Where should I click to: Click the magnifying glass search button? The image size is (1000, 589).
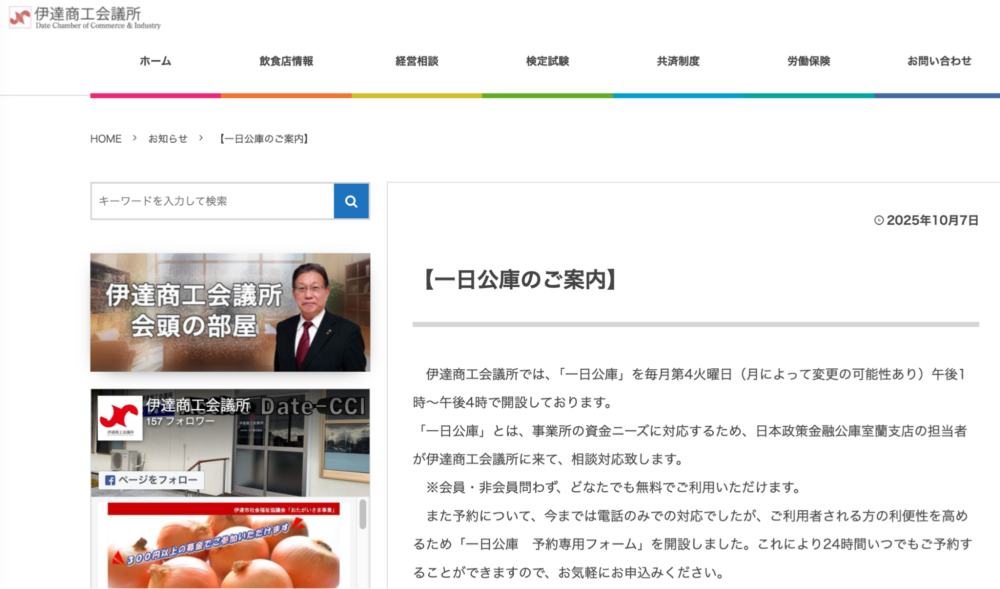click(x=351, y=201)
